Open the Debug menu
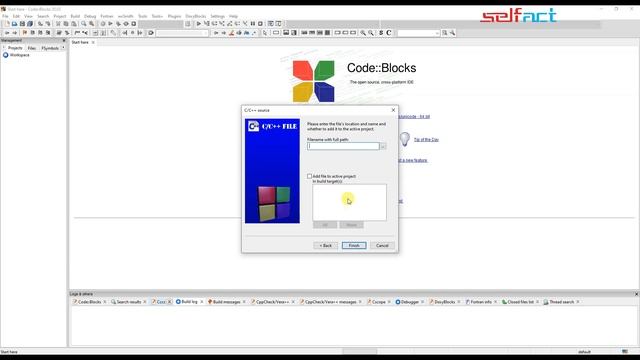The image size is (640, 360). pyautogui.click(x=90, y=16)
